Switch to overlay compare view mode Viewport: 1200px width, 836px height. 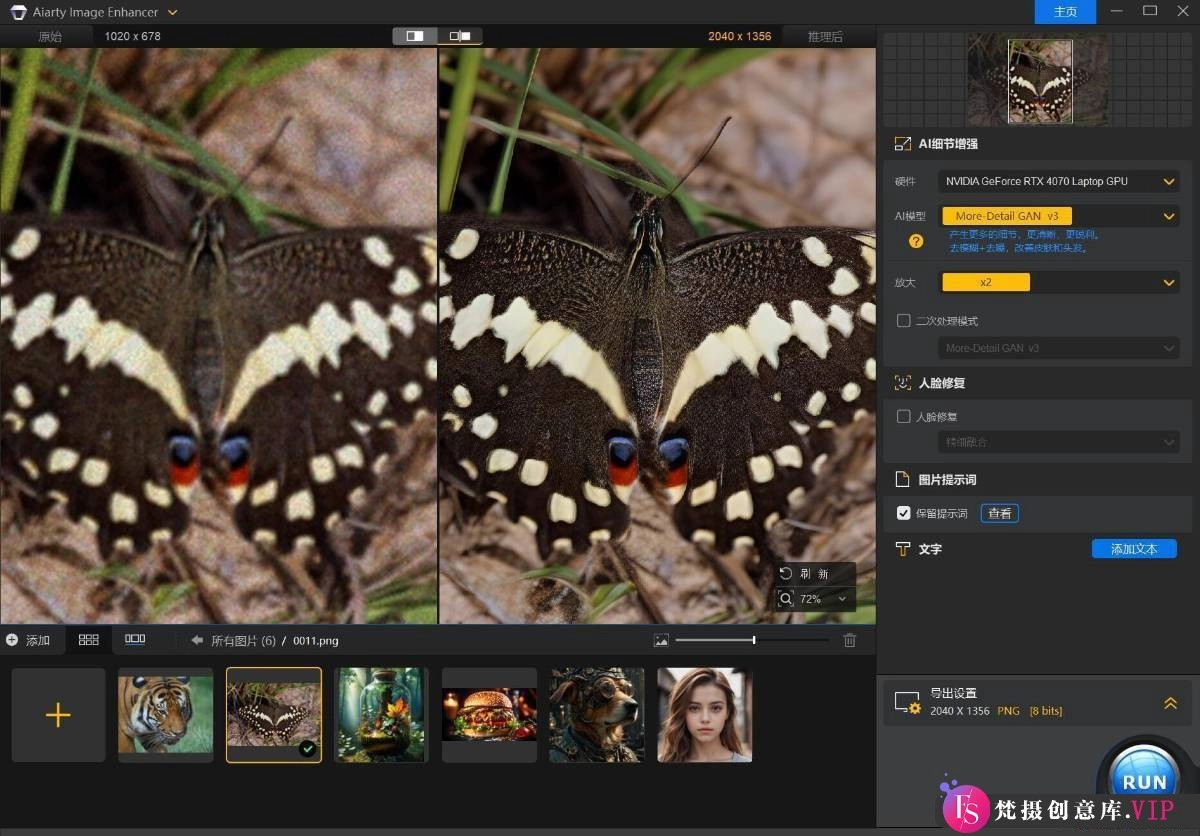pos(460,36)
